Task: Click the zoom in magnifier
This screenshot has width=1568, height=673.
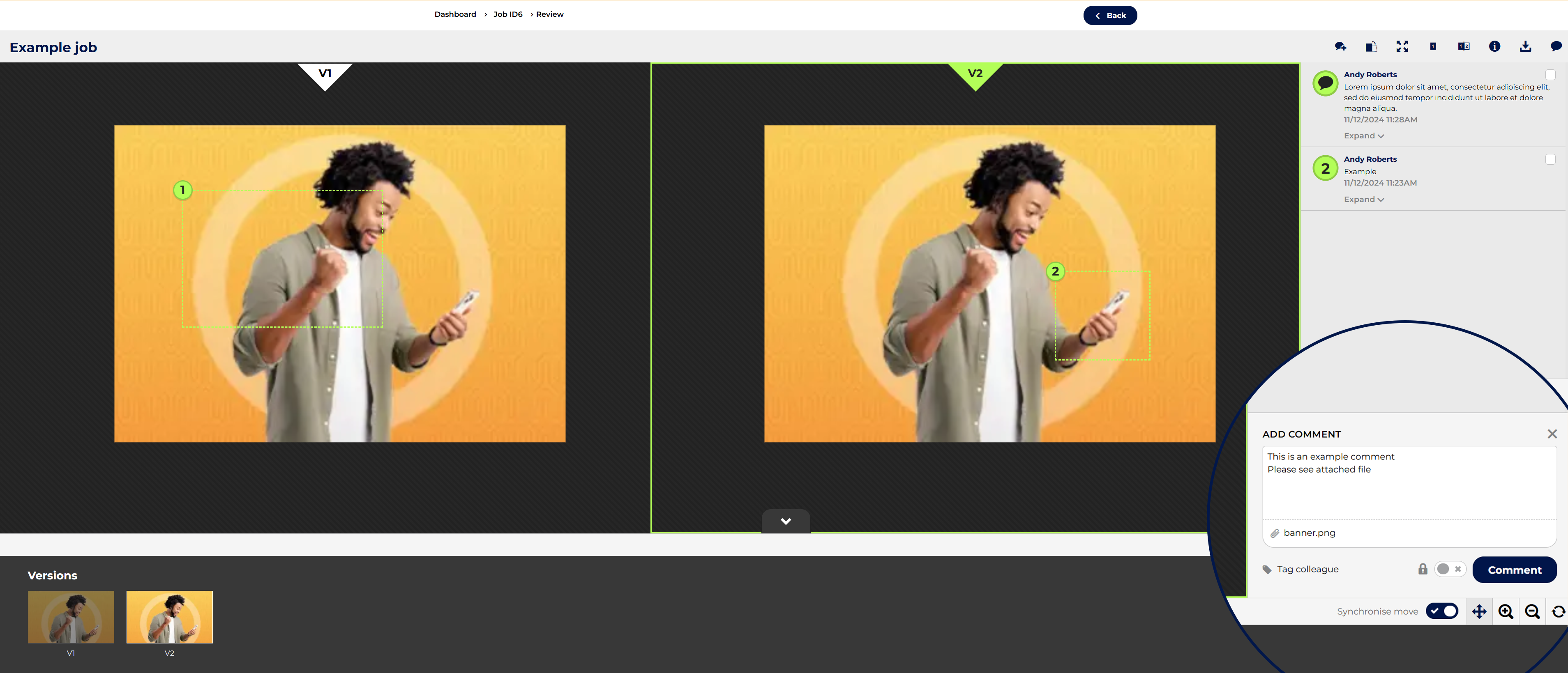Action: tap(1506, 611)
